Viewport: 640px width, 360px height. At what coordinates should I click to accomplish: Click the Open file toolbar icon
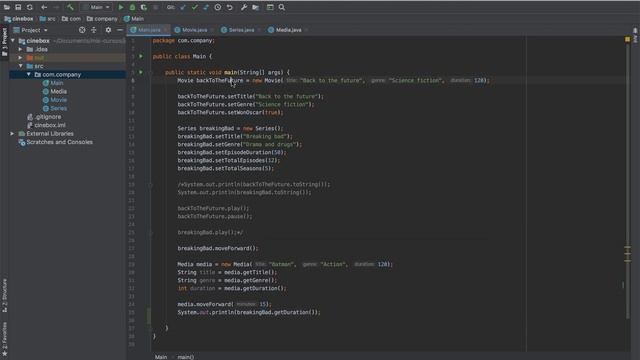pyautogui.click(x=7, y=7)
